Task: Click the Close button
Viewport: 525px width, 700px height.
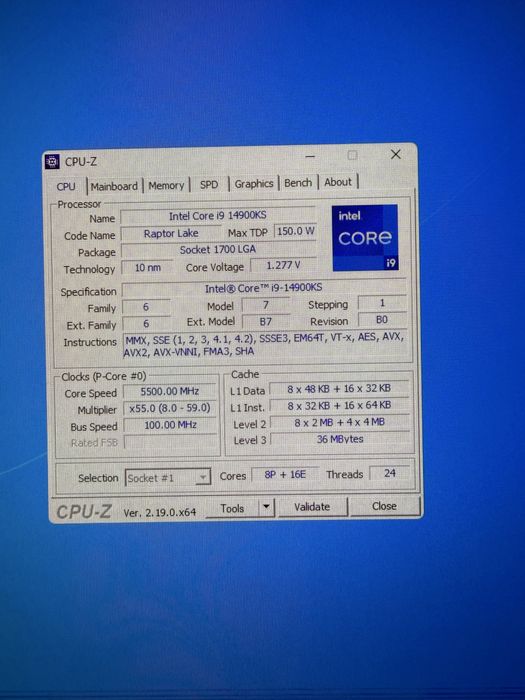Action: 384,506
